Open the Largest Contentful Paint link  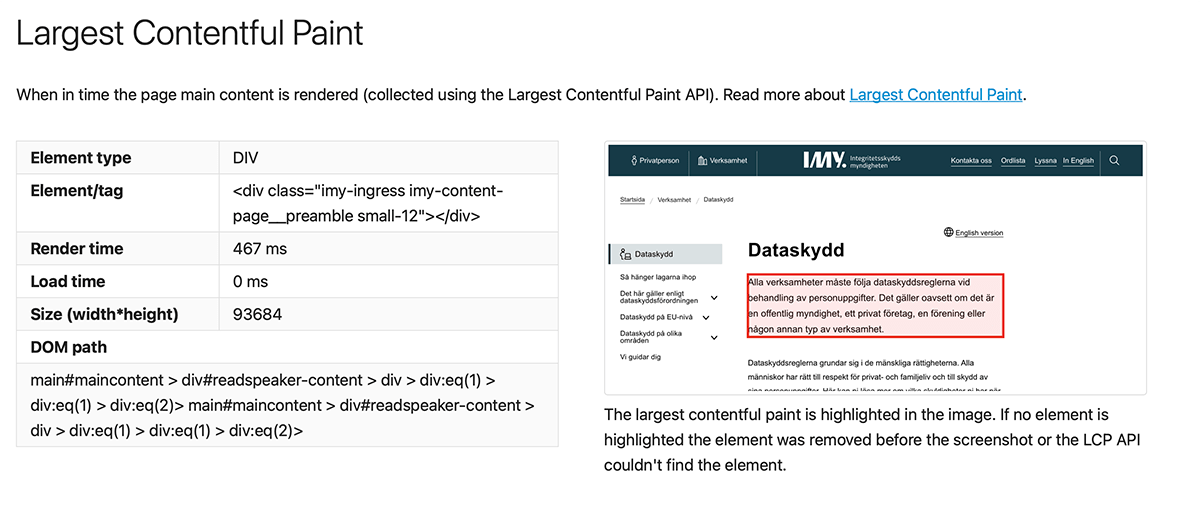click(935, 95)
